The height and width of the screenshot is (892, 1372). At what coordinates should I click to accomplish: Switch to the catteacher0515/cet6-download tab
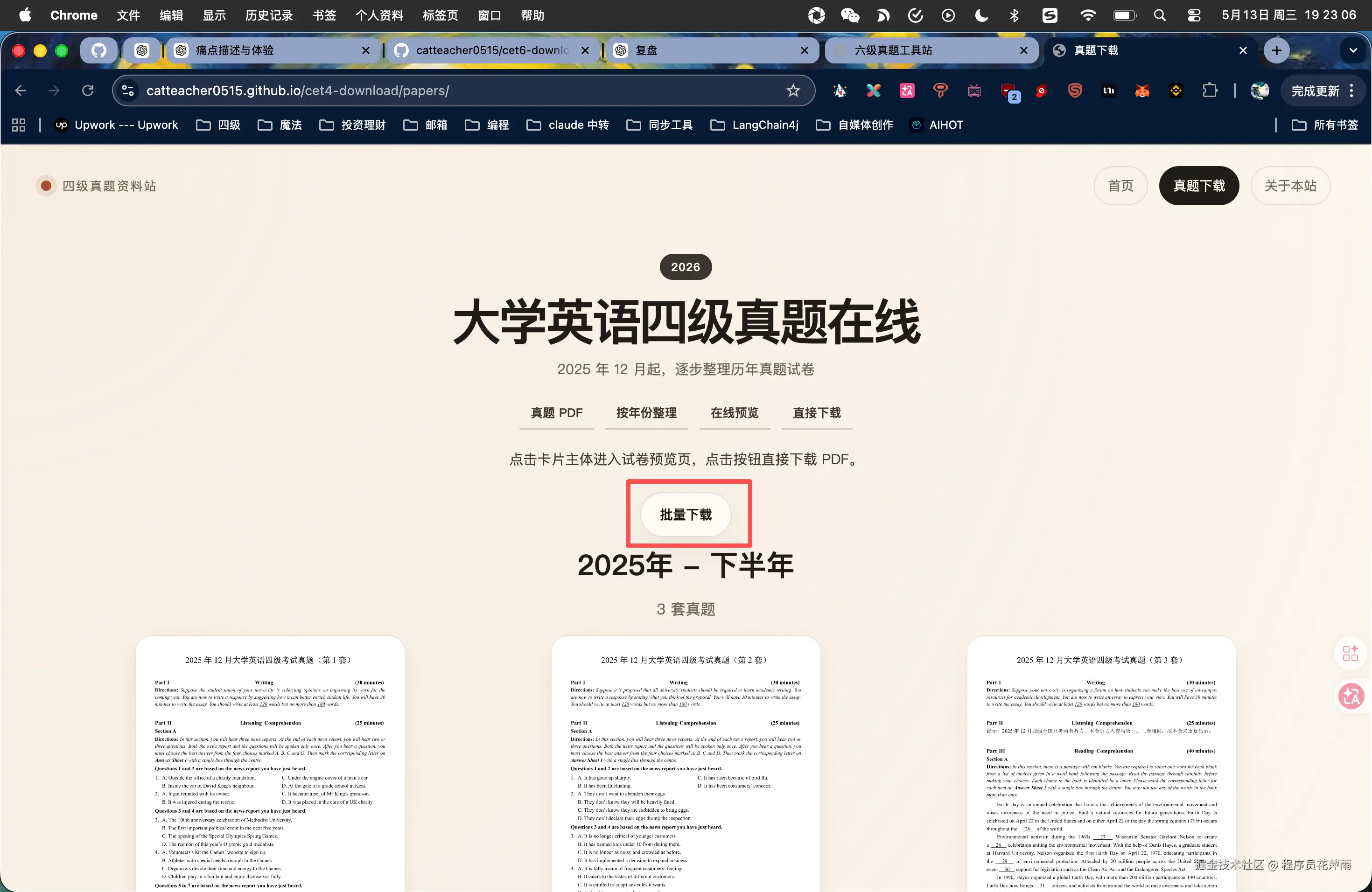tap(493, 51)
